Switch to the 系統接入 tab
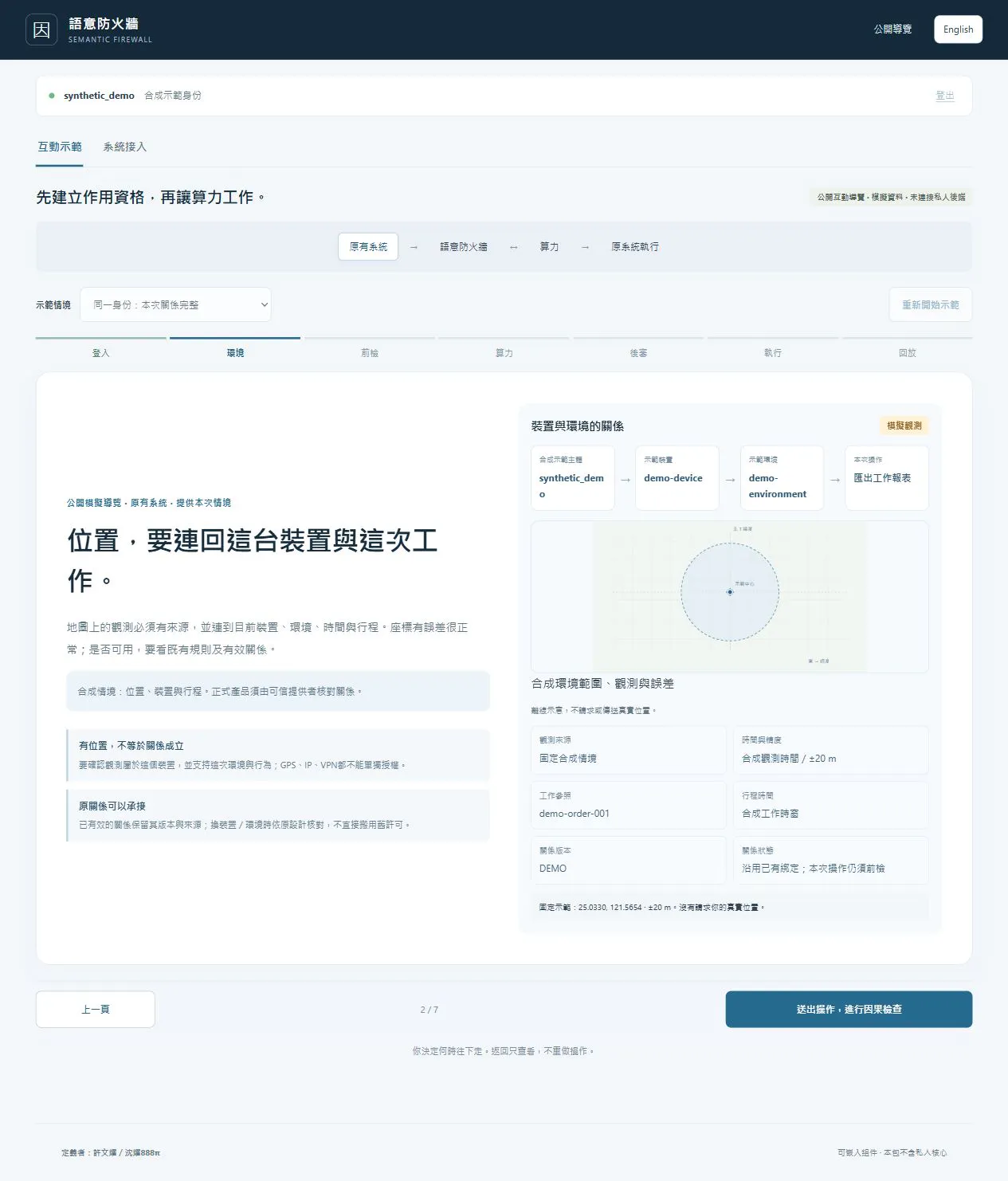Screen dimensions: 1008x1181 click(125, 147)
